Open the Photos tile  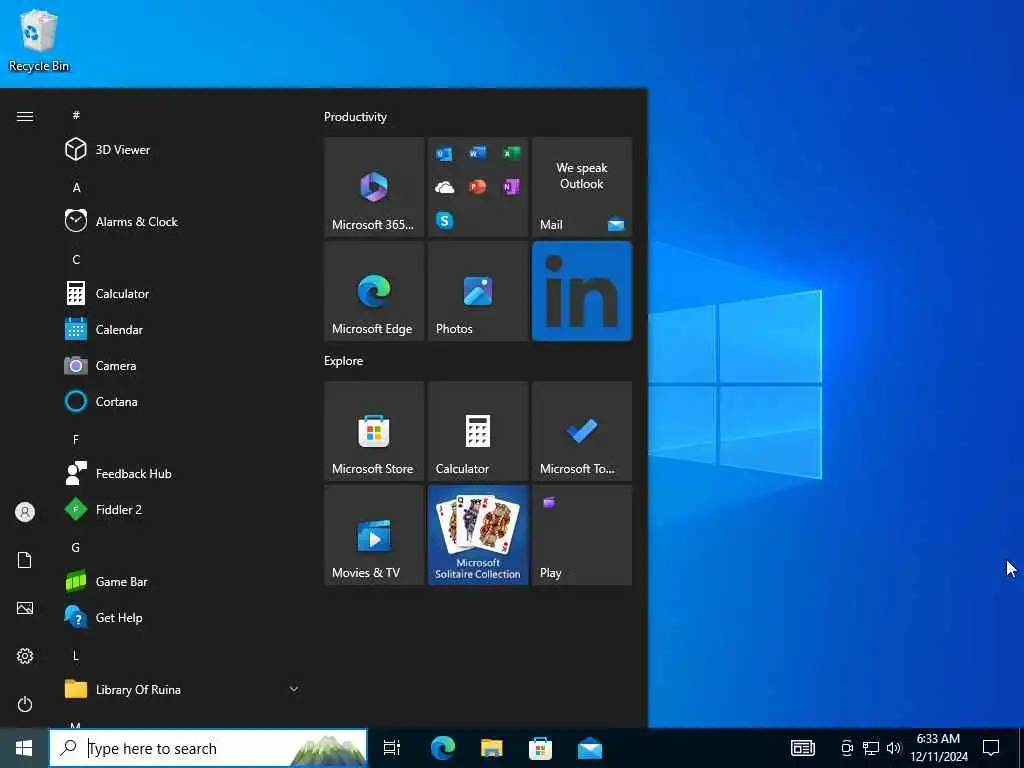click(x=478, y=291)
